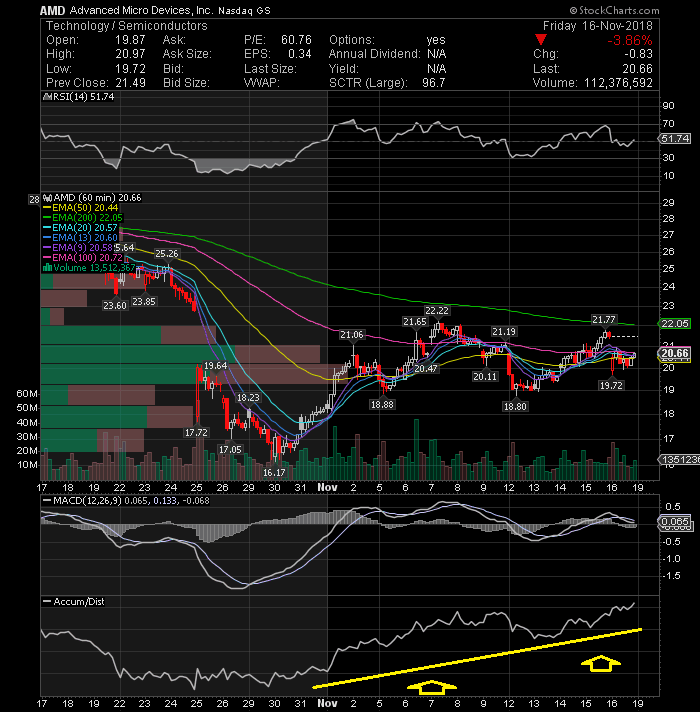Click the 'Nasdaq GS' exchange label
700x712 pixels.
click(244, 10)
